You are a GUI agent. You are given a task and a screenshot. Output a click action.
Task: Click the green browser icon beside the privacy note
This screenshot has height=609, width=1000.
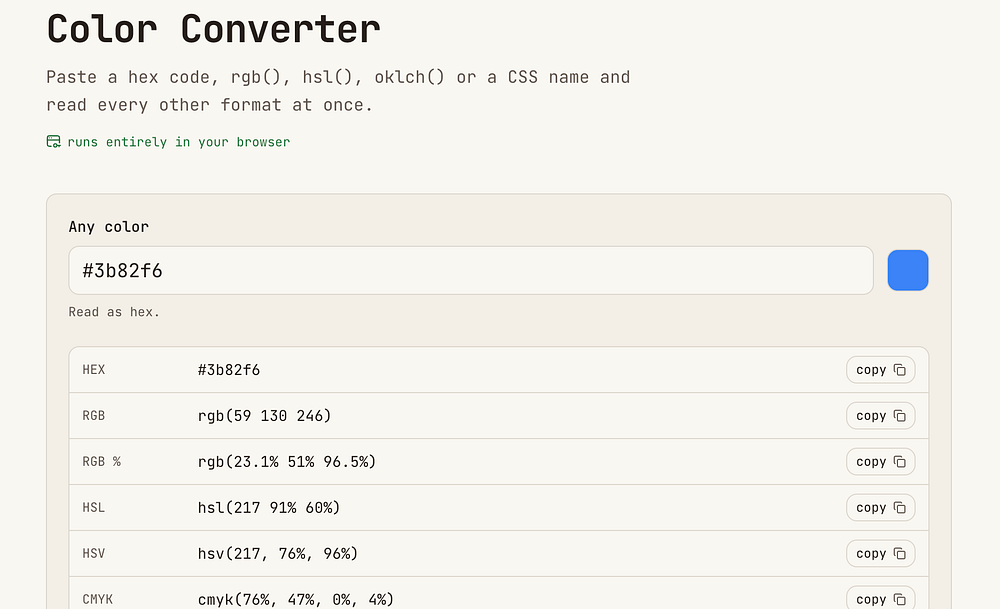[54, 142]
